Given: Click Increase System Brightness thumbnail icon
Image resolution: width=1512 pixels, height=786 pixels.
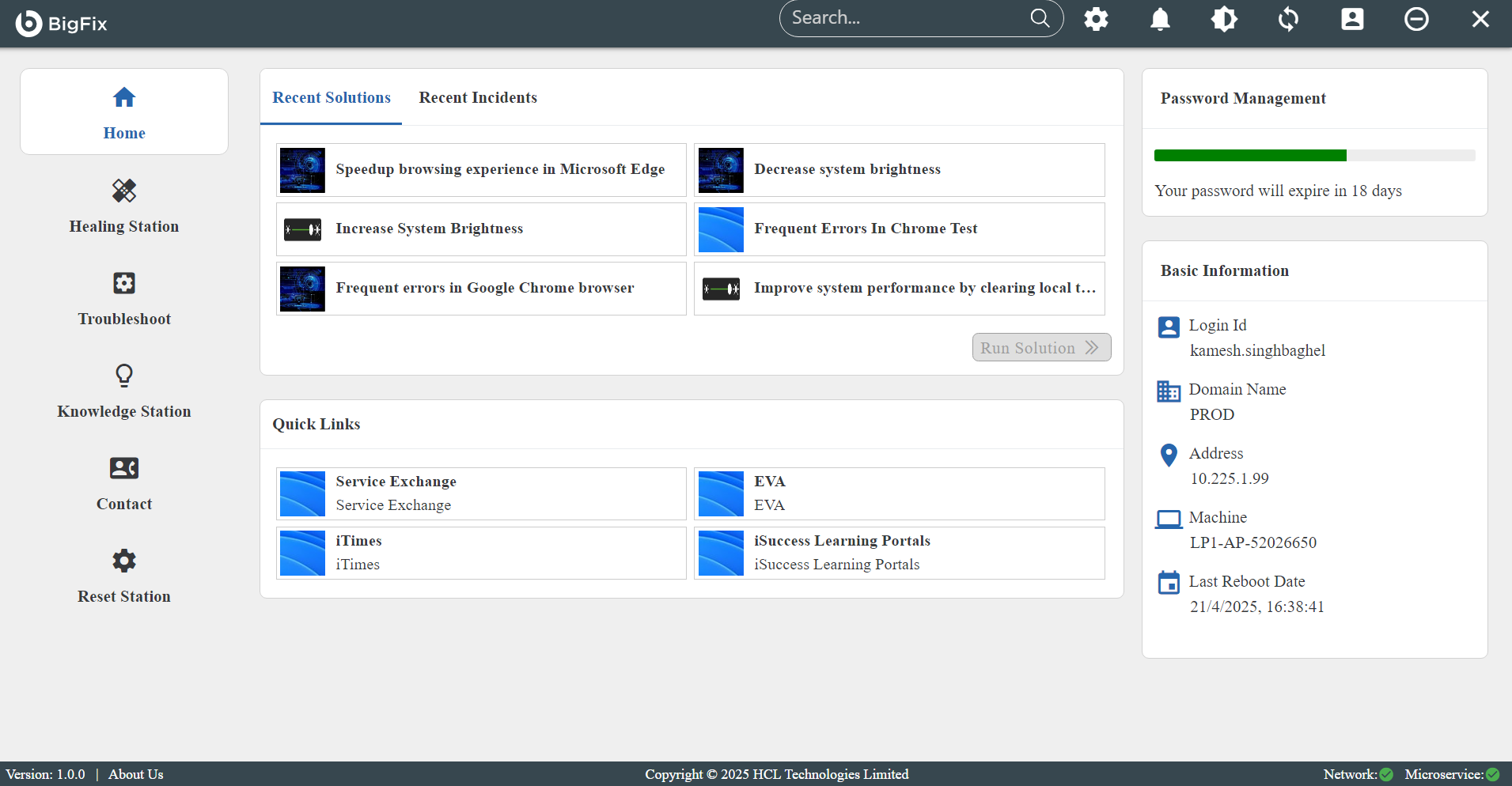Looking at the screenshot, I should tap(302, 229).
